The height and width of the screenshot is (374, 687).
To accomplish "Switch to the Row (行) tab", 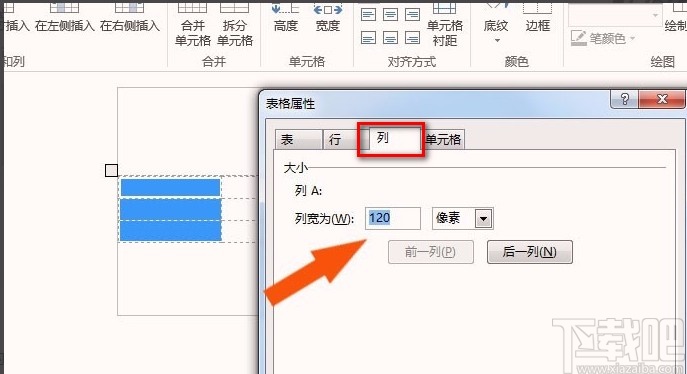I will coord(340,140).
